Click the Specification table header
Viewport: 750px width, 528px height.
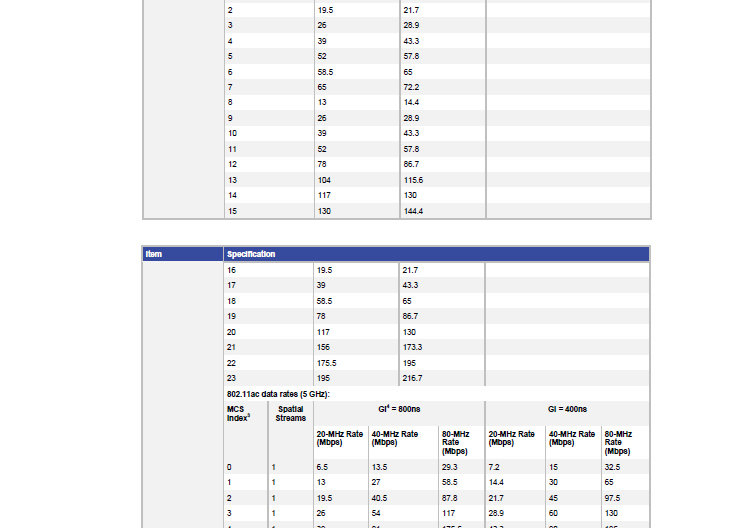251,254
